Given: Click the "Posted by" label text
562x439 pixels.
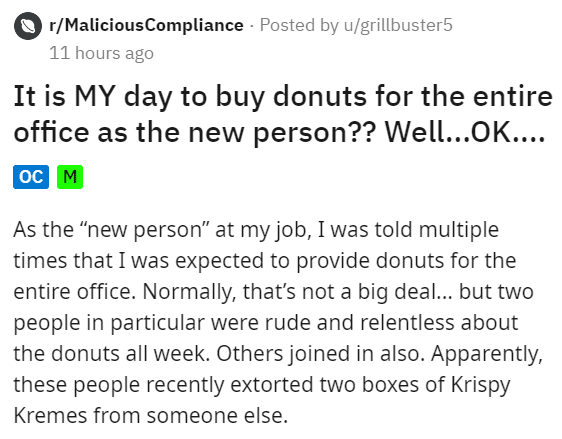Looking at the screenshot, I should [299, 25].
